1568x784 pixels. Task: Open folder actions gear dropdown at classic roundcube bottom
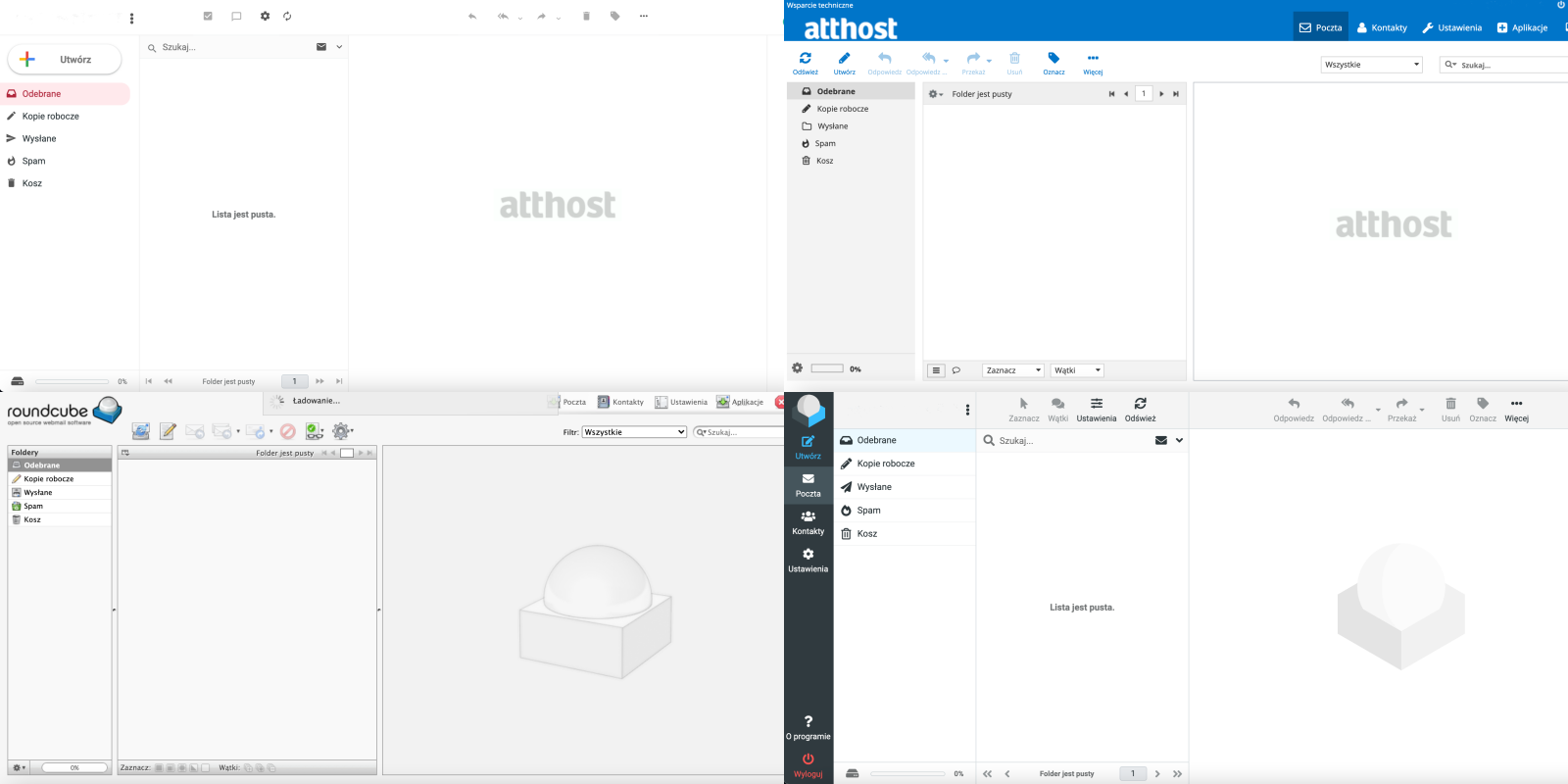point(19,767)
